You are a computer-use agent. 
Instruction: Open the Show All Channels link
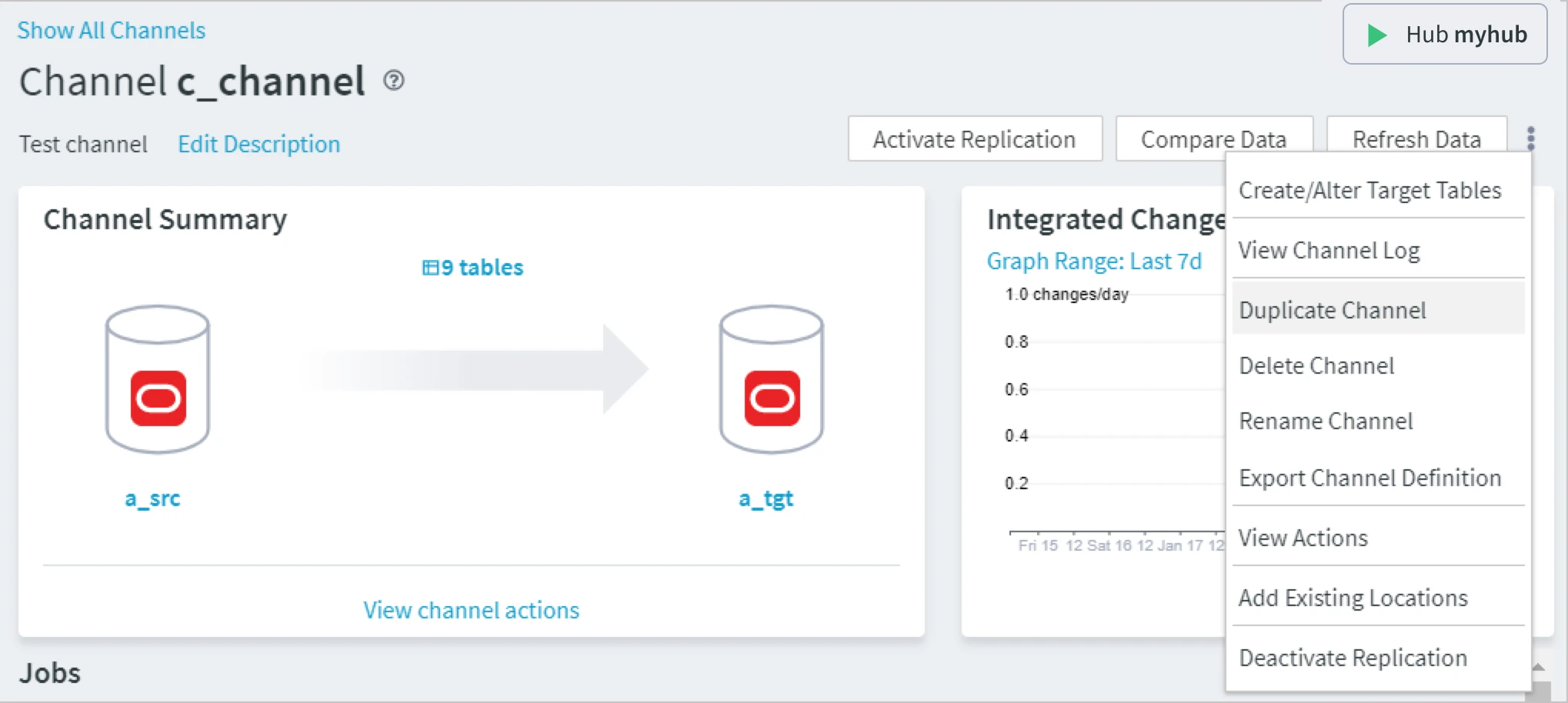(112, 30)
